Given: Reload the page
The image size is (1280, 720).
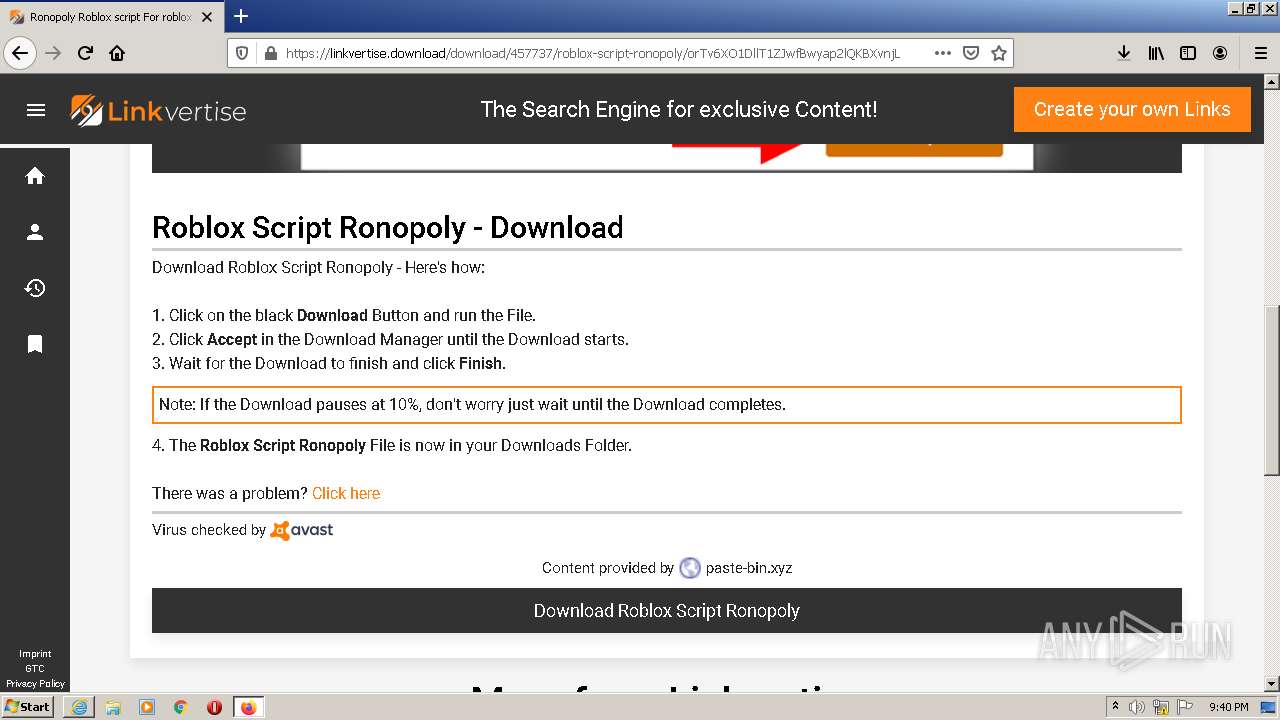Looking at the screenshot, I should pyautogui.click(x=85, y=53).
